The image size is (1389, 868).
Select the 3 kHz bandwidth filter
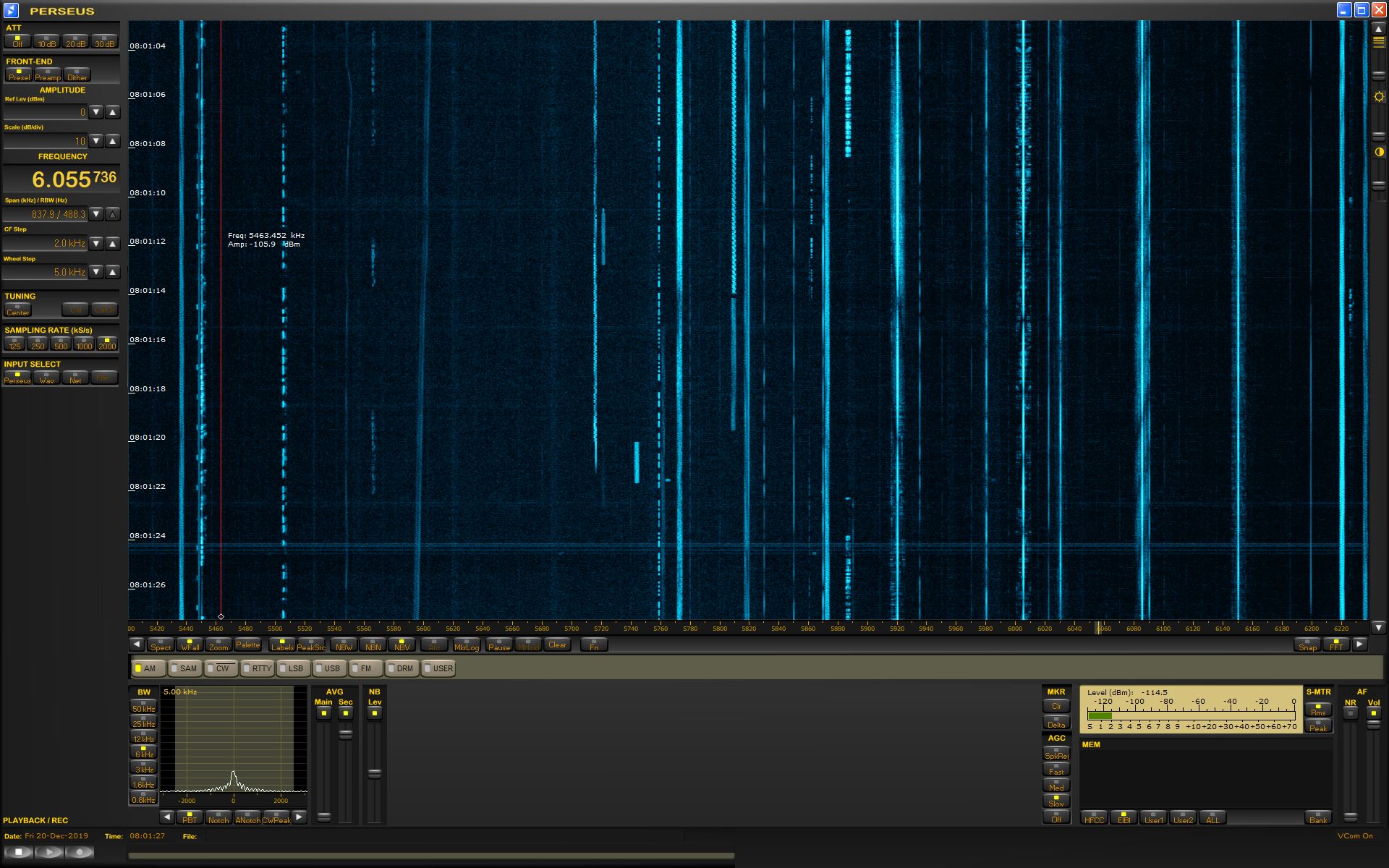(x=144, y=767)
